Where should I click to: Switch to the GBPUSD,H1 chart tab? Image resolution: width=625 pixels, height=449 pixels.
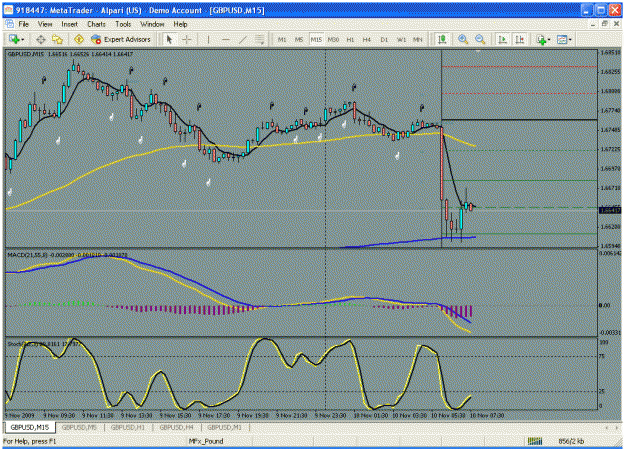coord(128,427)
